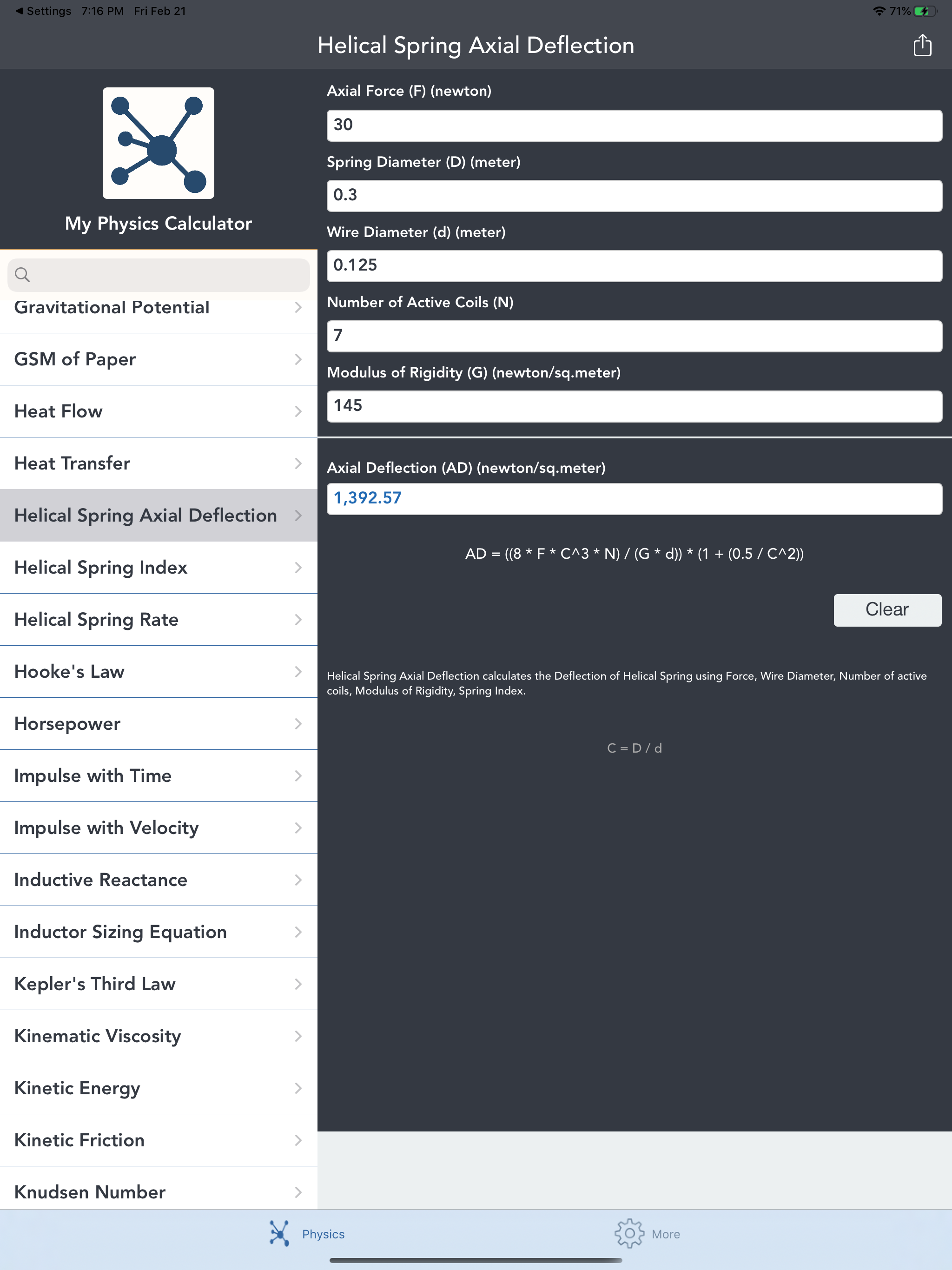Focus the calculator search box
The width and height of the screenshot is (952, 1270).
coord(159,274)
